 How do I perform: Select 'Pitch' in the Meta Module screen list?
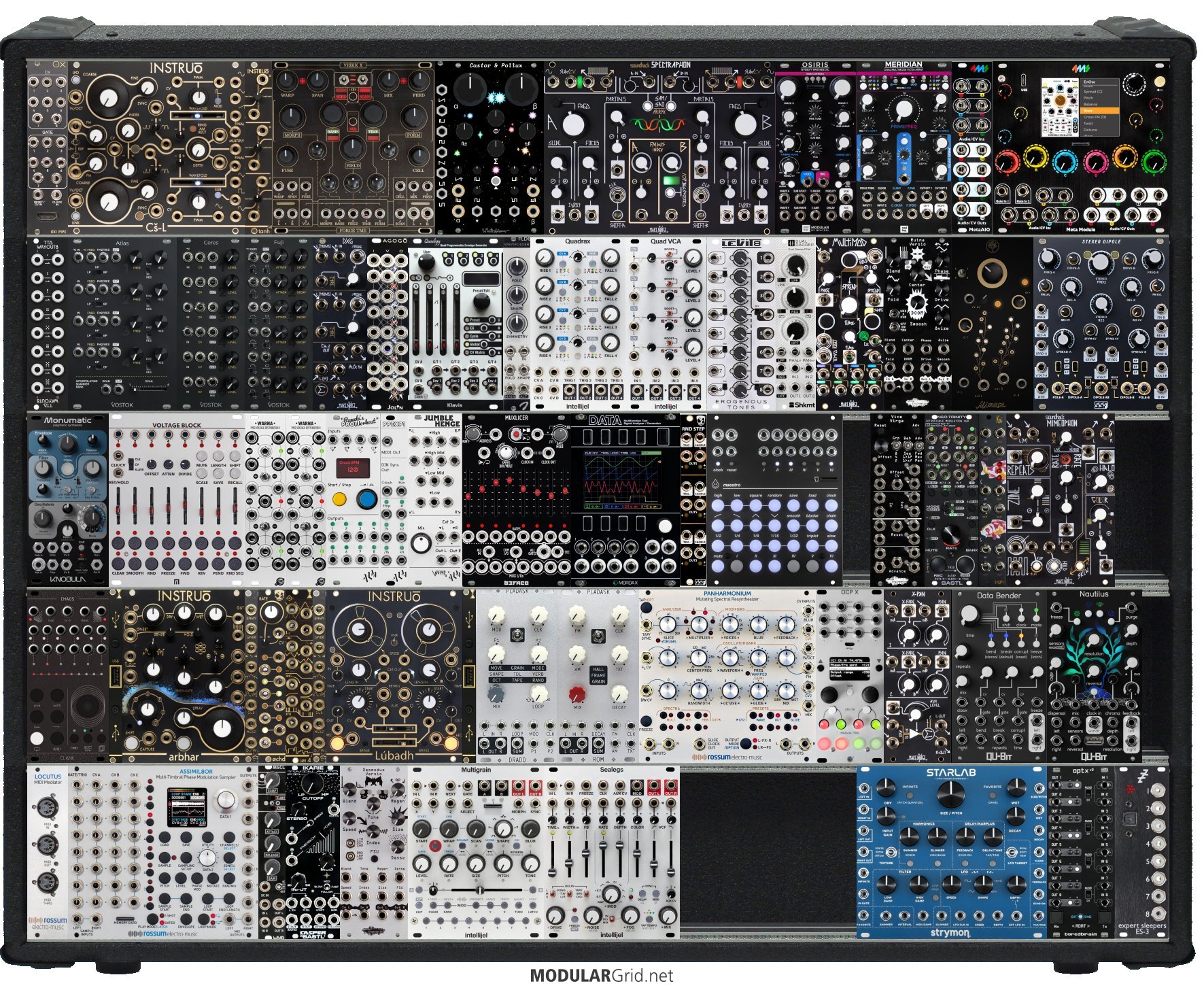tap(1099, 98)
